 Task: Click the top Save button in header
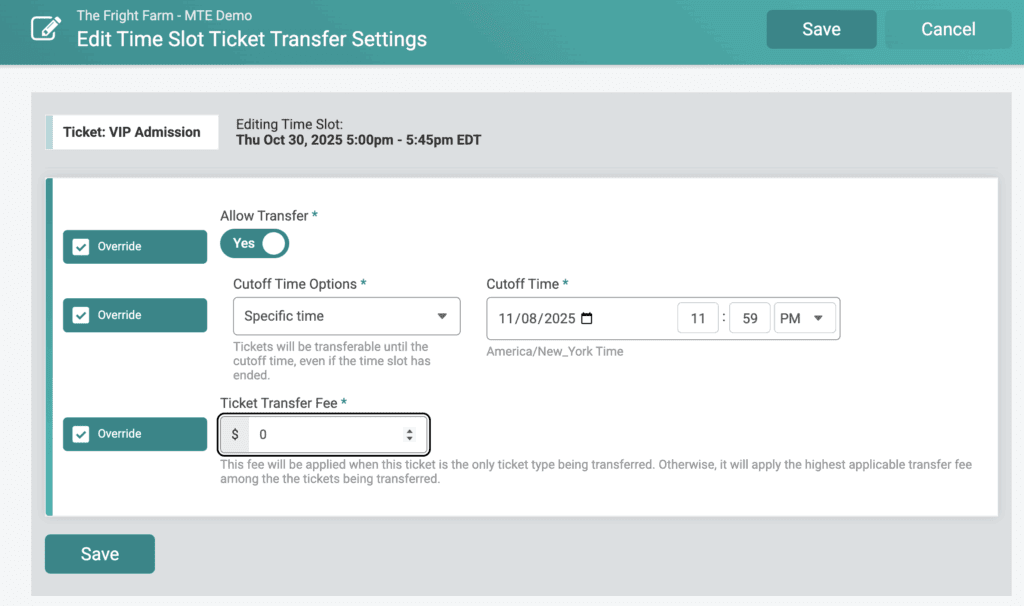click(x=821, y=29)
